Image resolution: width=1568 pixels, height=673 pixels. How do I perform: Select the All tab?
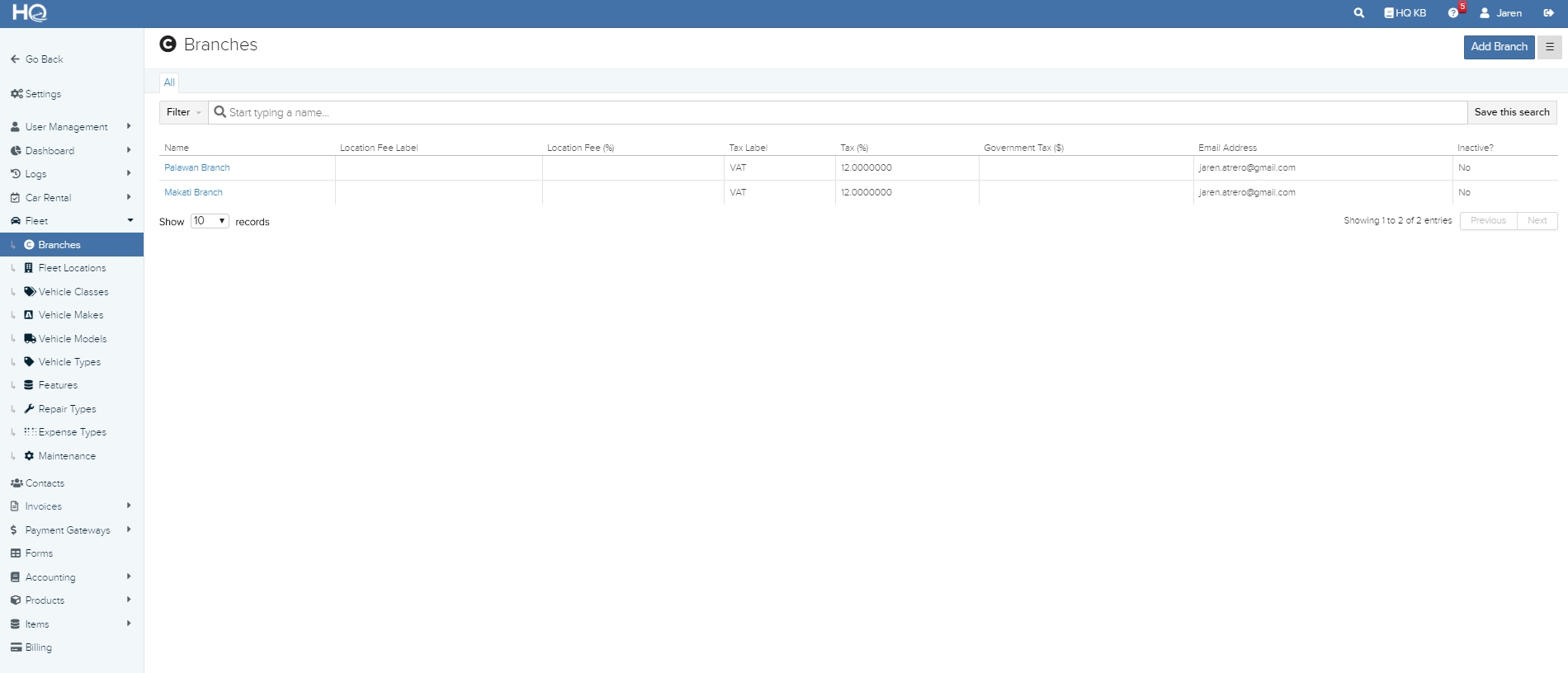[x=169, y=82]
